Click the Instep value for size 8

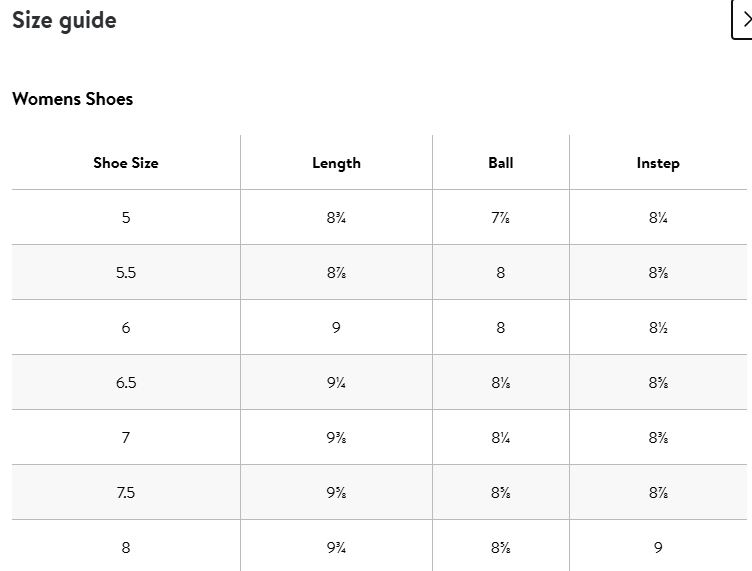click(658, 548)
